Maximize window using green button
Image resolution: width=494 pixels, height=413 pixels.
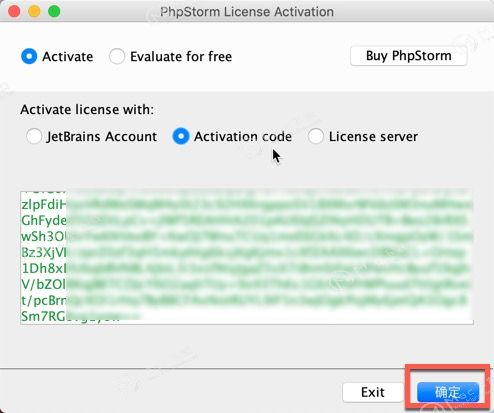54,12
